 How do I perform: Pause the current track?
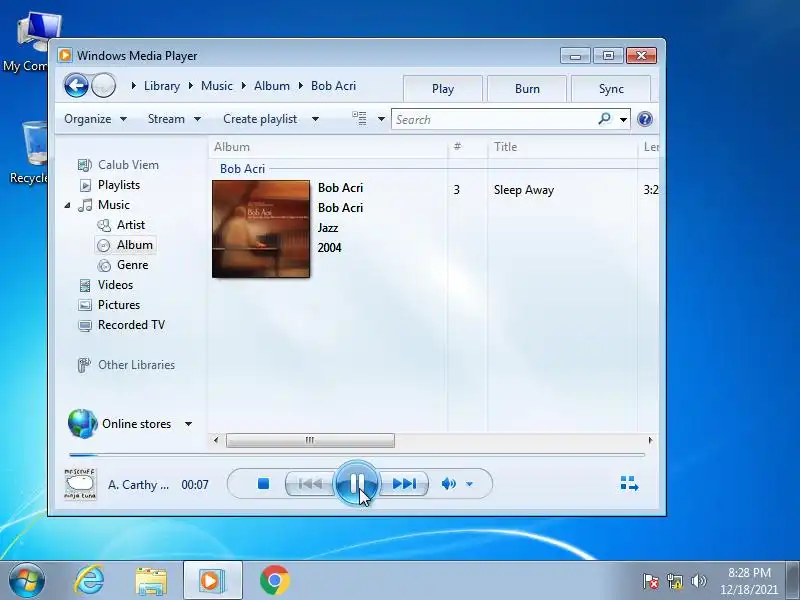click(357, 482)
